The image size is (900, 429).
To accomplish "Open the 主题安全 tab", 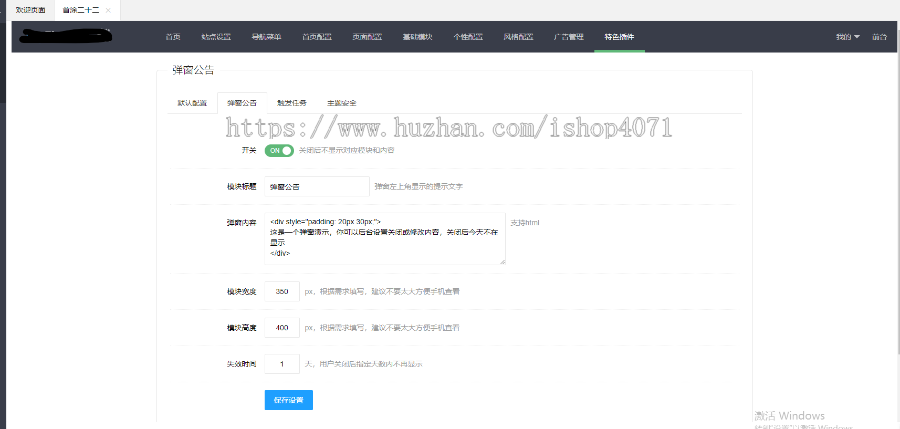I will pyautogui.click(x=341, y=103).
